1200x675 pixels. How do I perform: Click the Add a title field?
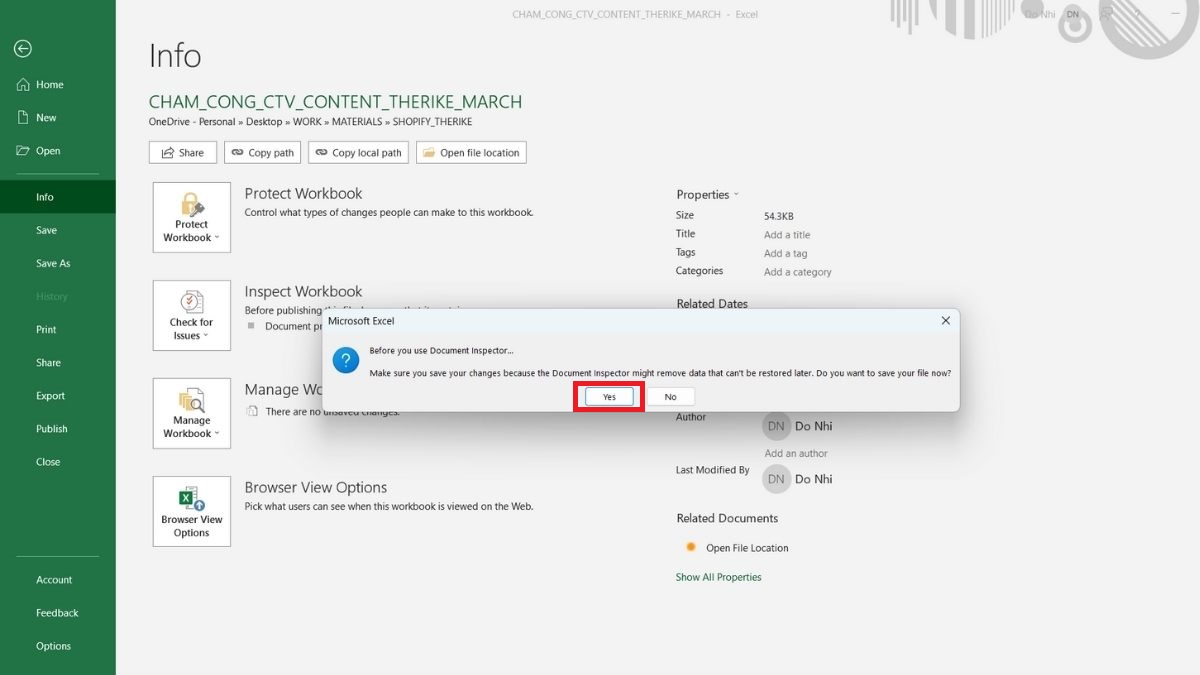tap(787, 234)
